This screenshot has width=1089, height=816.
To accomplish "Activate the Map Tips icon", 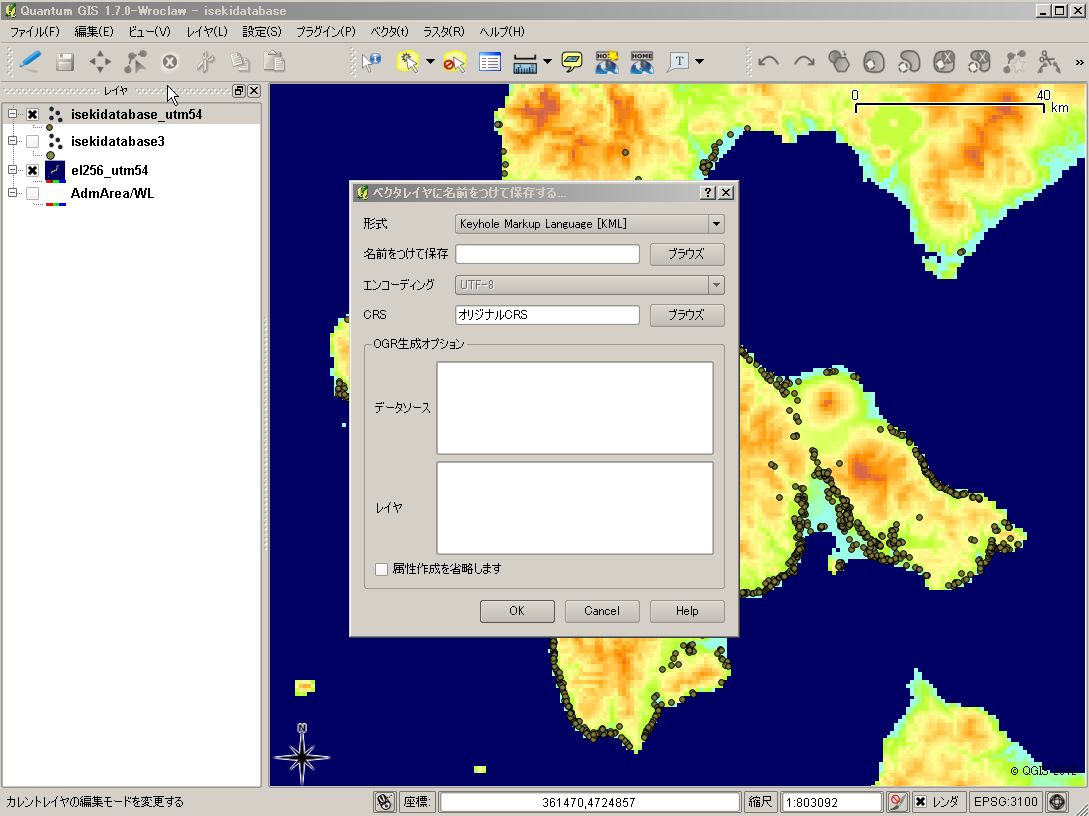I will pos(572,62).
